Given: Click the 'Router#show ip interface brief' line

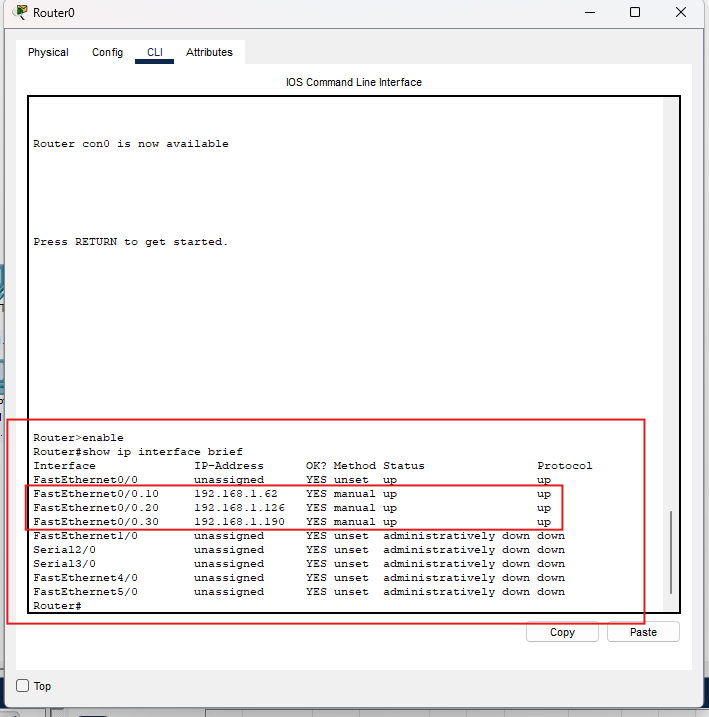Looking at the screenshot, I should [x=138, y=452].
